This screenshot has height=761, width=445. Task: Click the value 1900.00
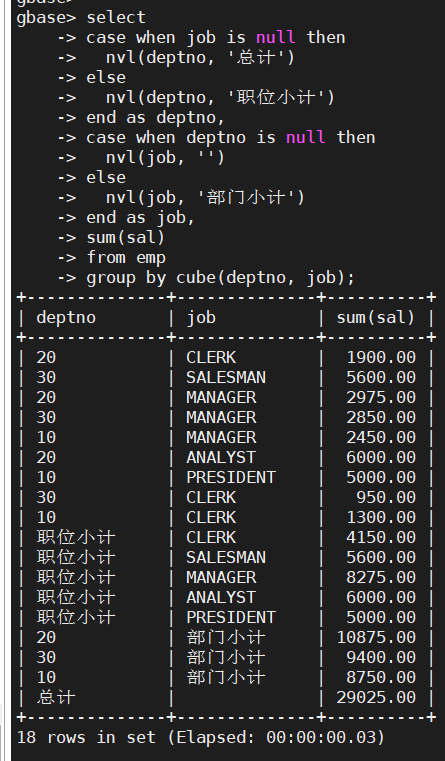pyautogui.click(x=381, y=357)
